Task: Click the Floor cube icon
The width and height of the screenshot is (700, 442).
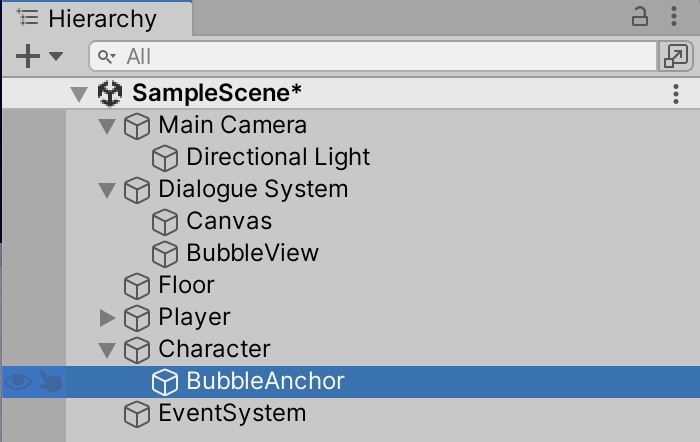Action: [x=137, y=286]
